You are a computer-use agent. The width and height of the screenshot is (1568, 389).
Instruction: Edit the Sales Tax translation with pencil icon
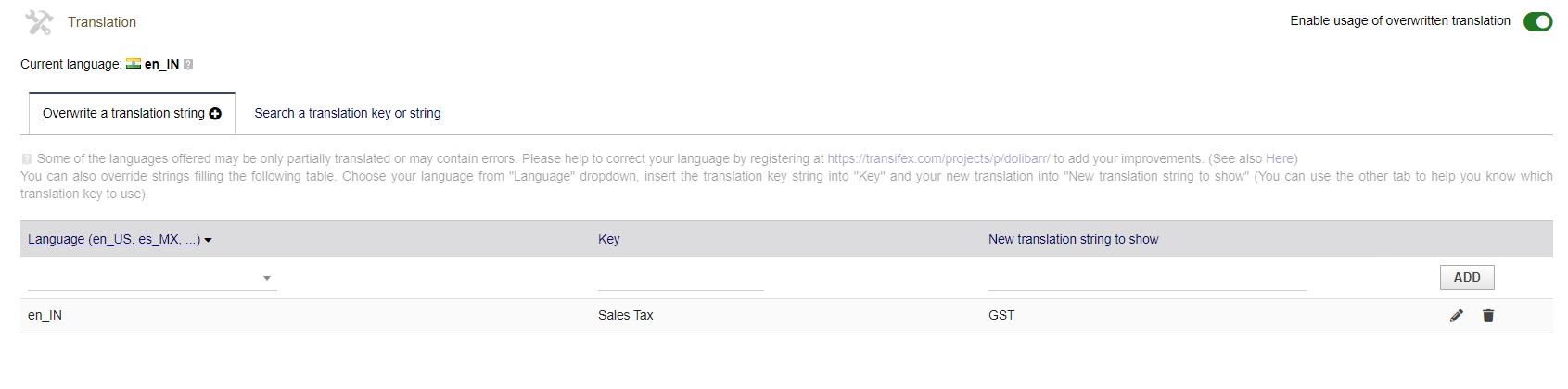pyautogui.click(x=1457, y=316)
